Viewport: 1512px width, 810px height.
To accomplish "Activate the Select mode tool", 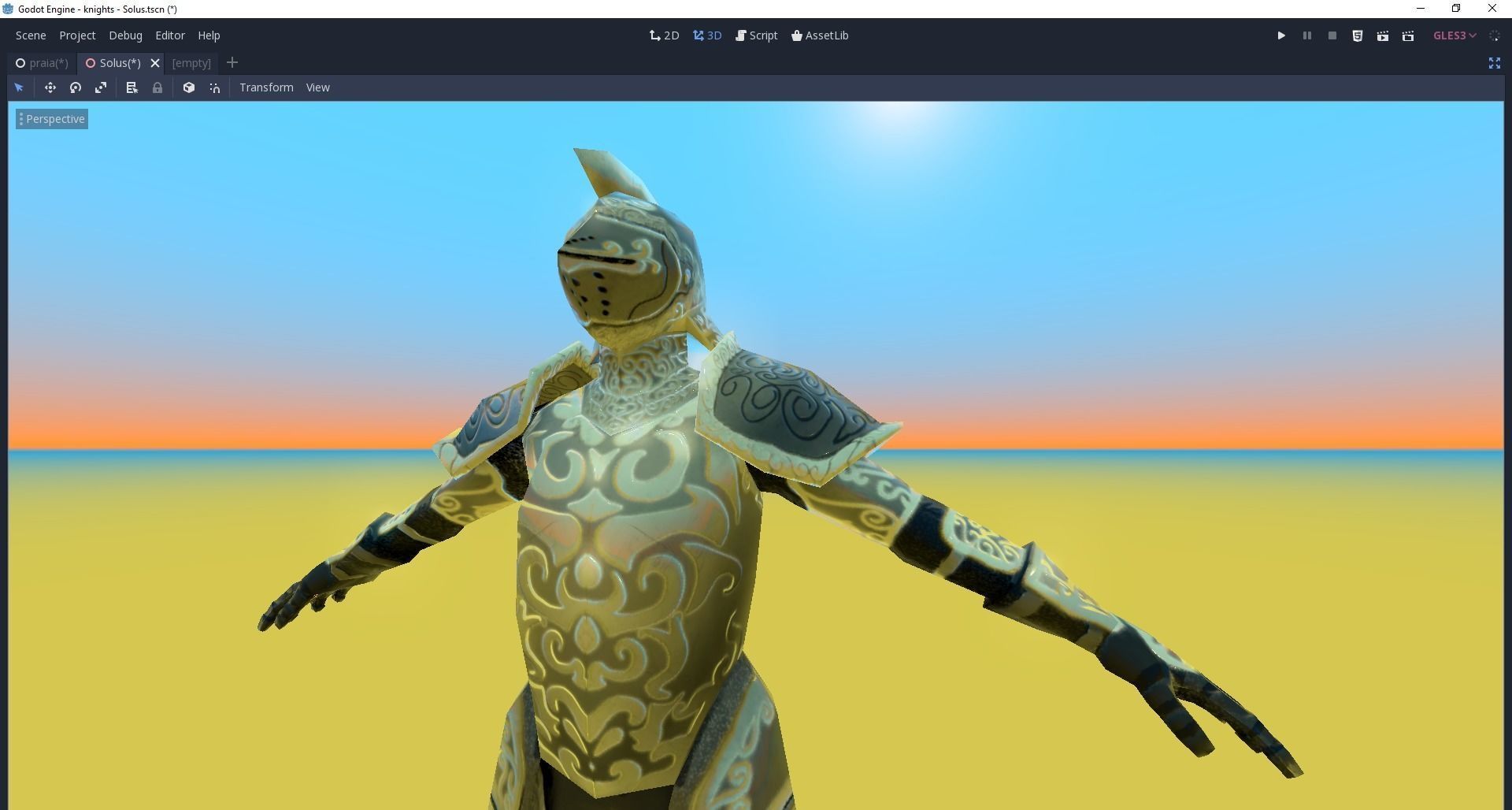I will (19, 87).
